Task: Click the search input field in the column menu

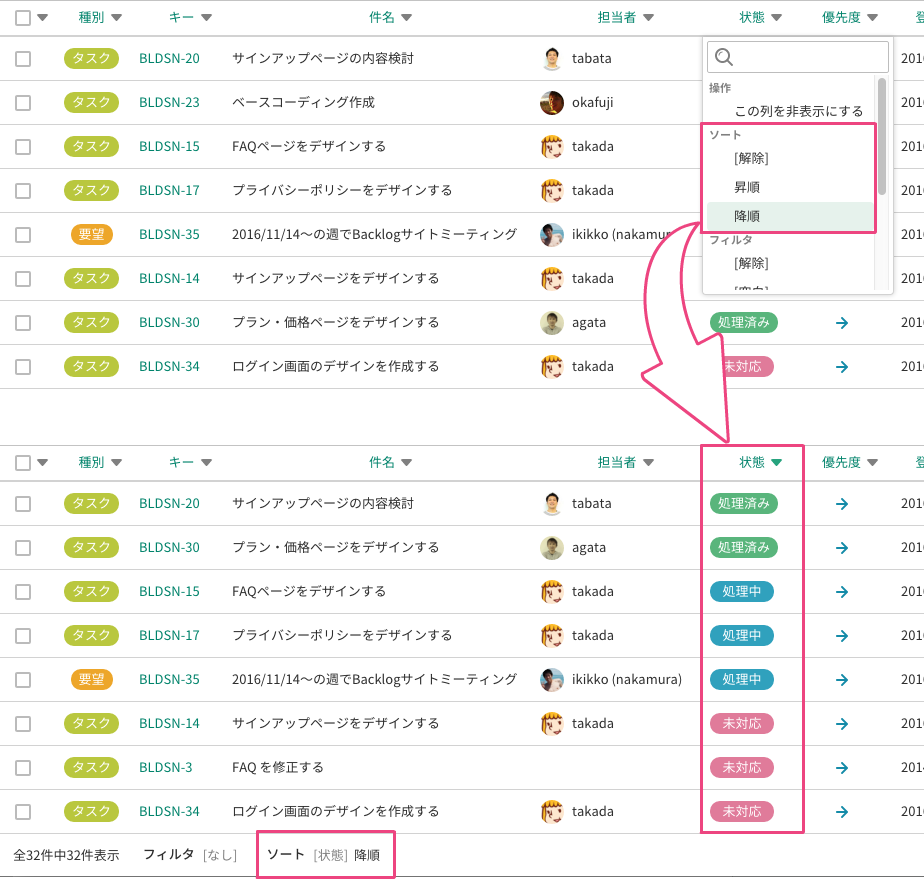Action: 797,57
